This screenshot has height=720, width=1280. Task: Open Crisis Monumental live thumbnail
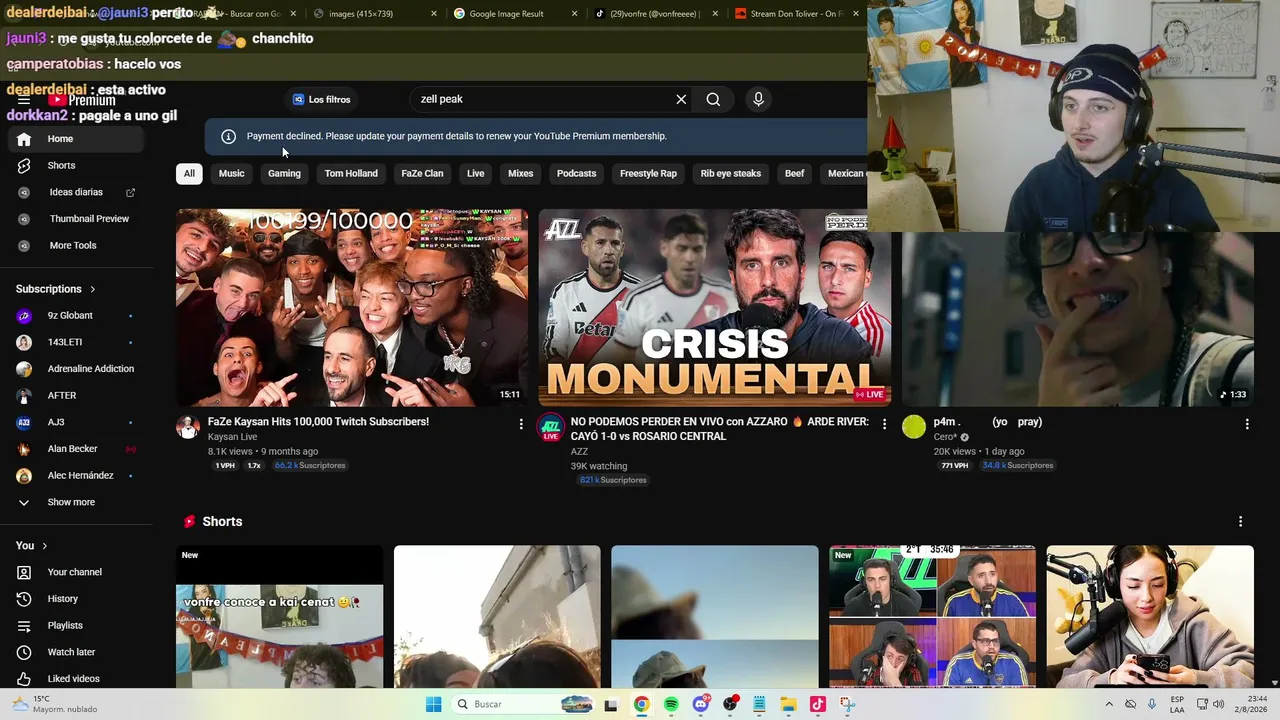(x=714, y=307)
